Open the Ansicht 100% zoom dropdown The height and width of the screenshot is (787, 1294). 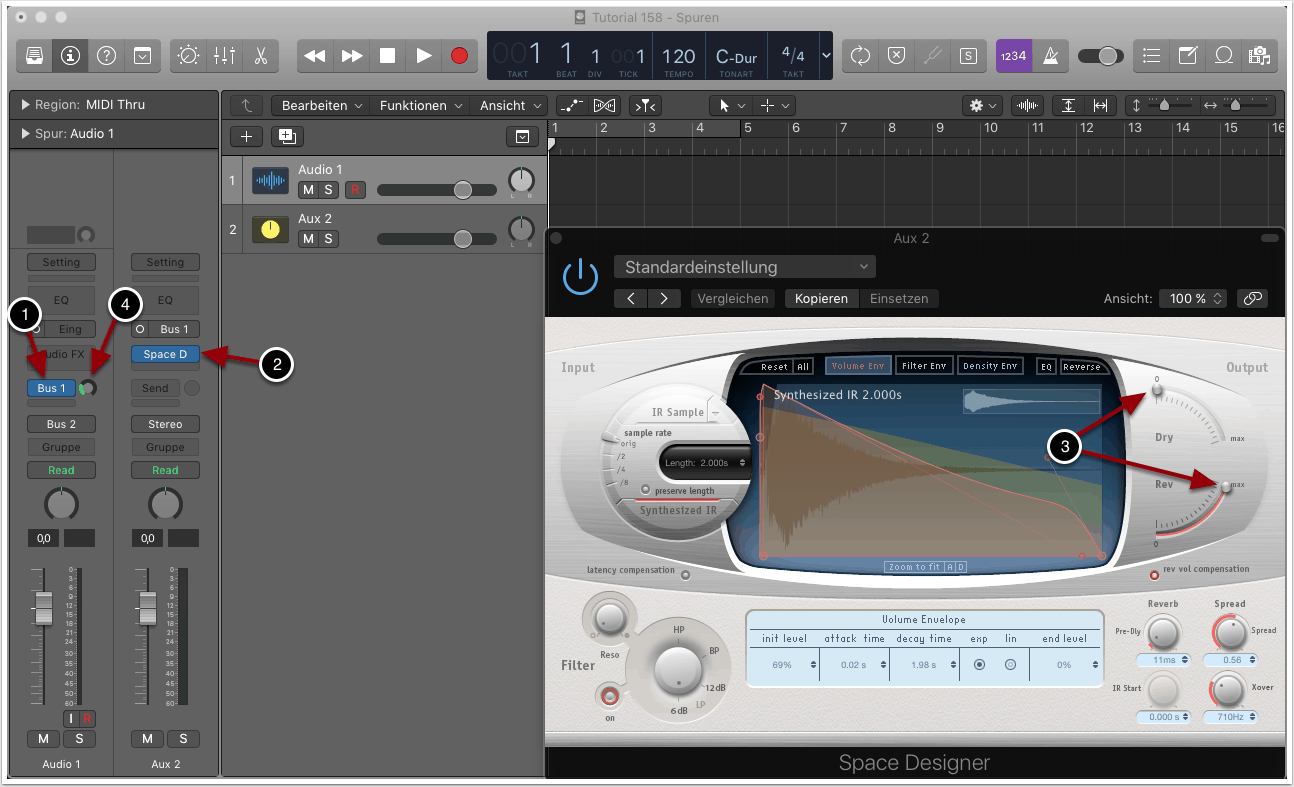(1192, 298)
